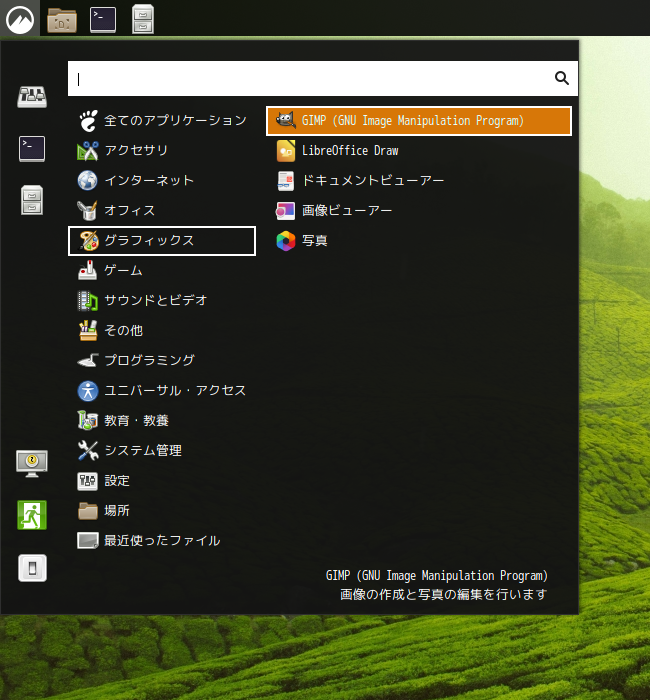
Task: Open file cabinet icon in top panel
Action: [x=143, y=20]
